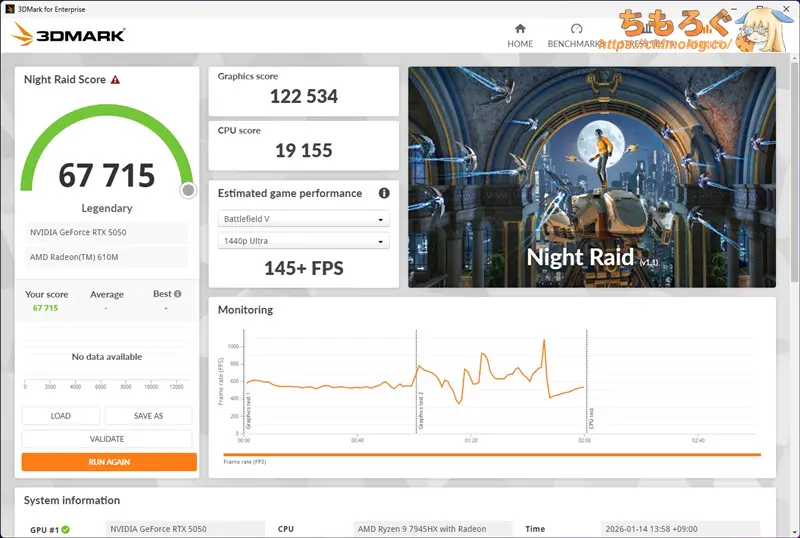The width and height of the screenshot is (800, 538).
Task: Start the benchmark again with RUN AGAIN
Action: click(109, 462)
